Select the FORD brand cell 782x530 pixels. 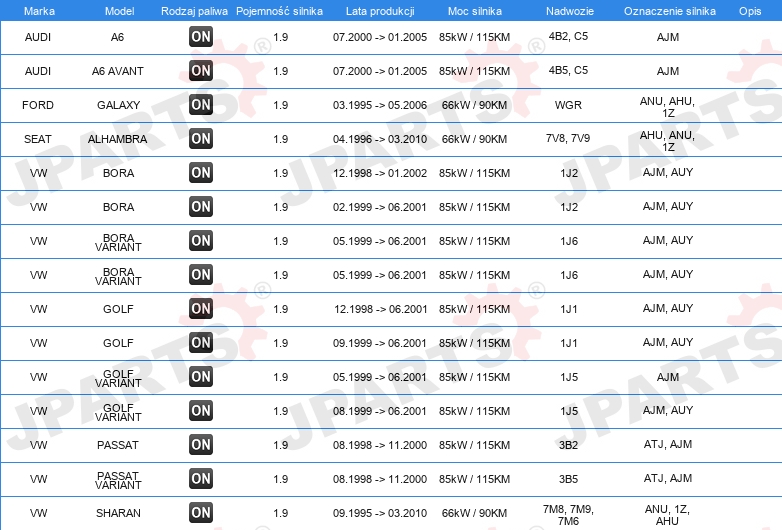tap(38, 105)
